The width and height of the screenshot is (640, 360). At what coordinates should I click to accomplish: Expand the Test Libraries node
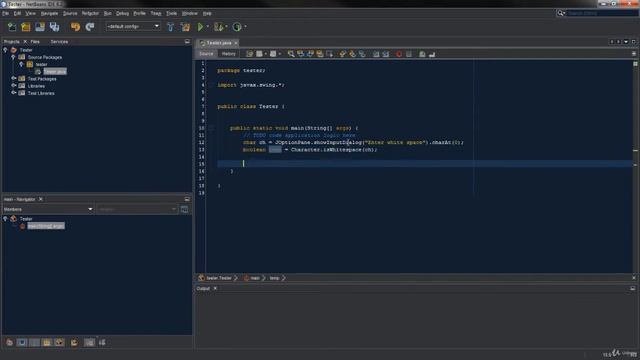click(13, 93)
